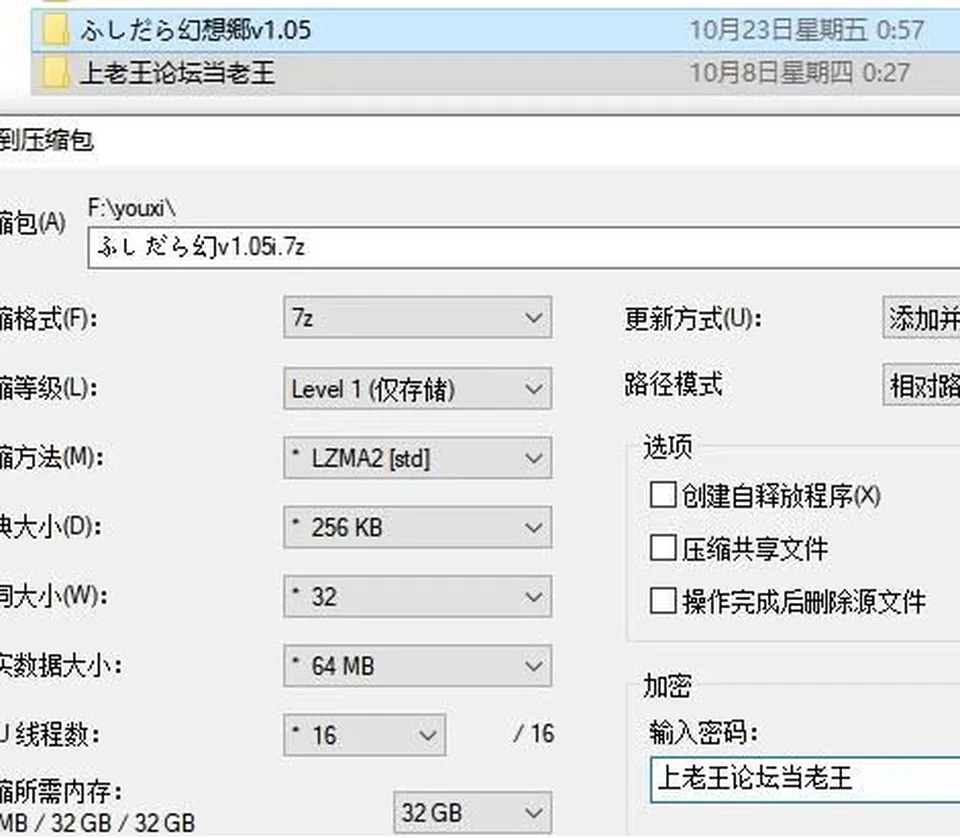Viewport: 960px width, 838px height.
Task: Enable 创建自释放程序 checkbox
Action: (662, 495)
